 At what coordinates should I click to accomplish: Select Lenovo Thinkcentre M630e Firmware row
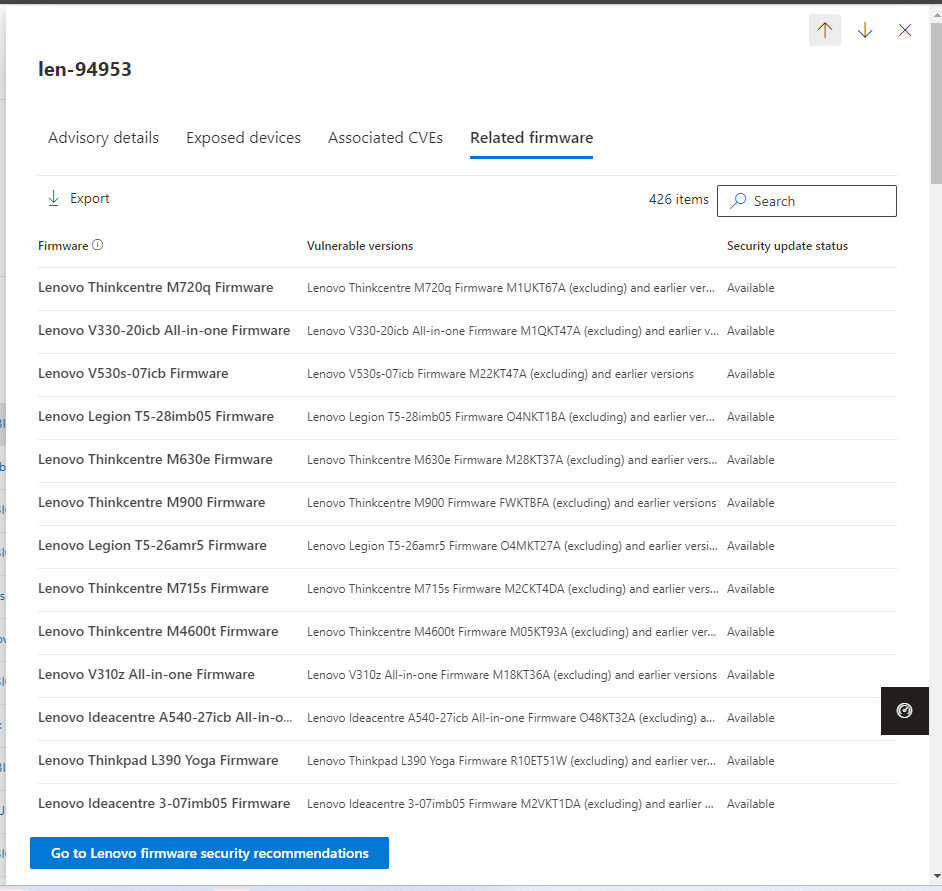(x=467, y=460)
